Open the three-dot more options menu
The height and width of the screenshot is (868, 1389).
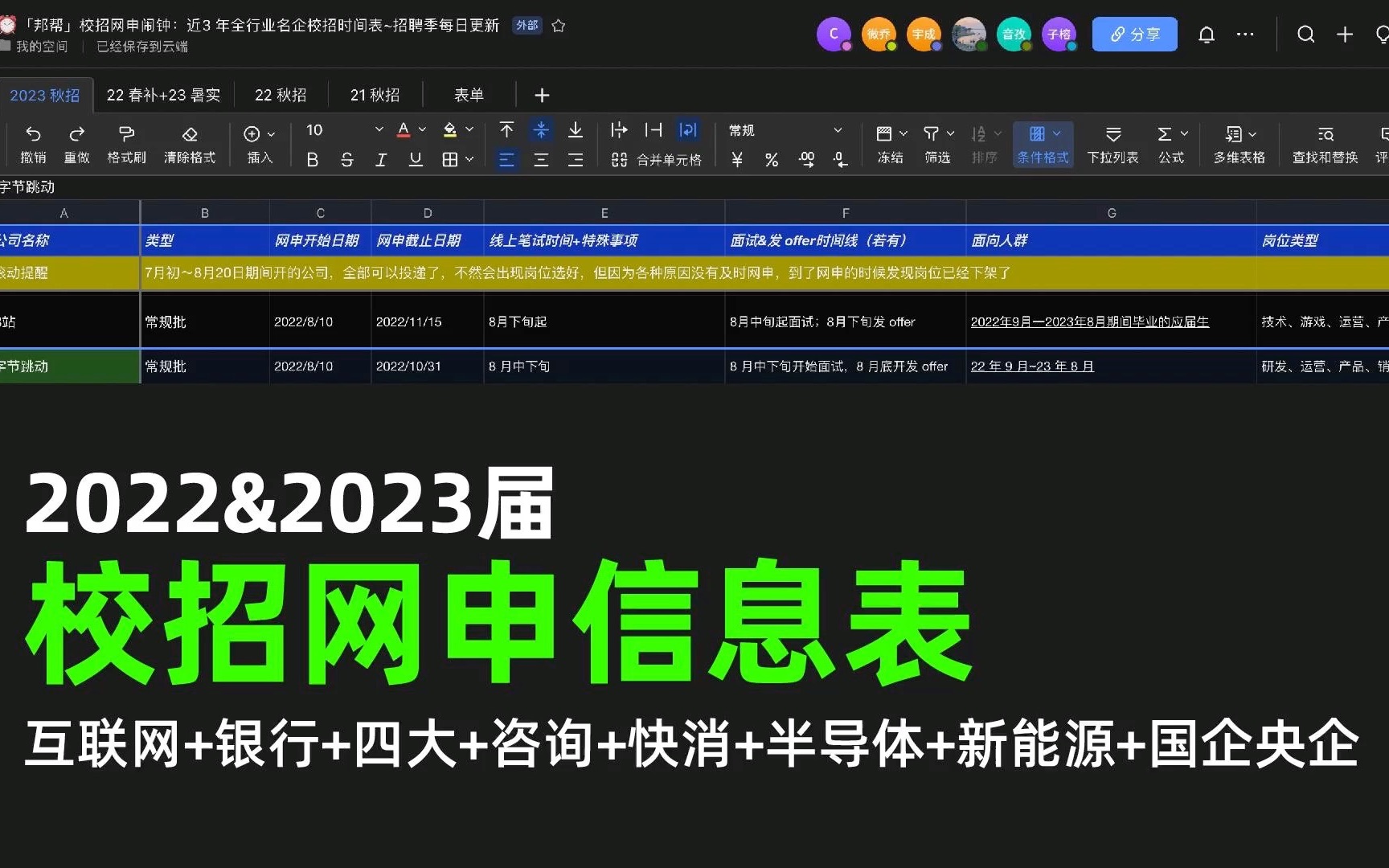1245,35
